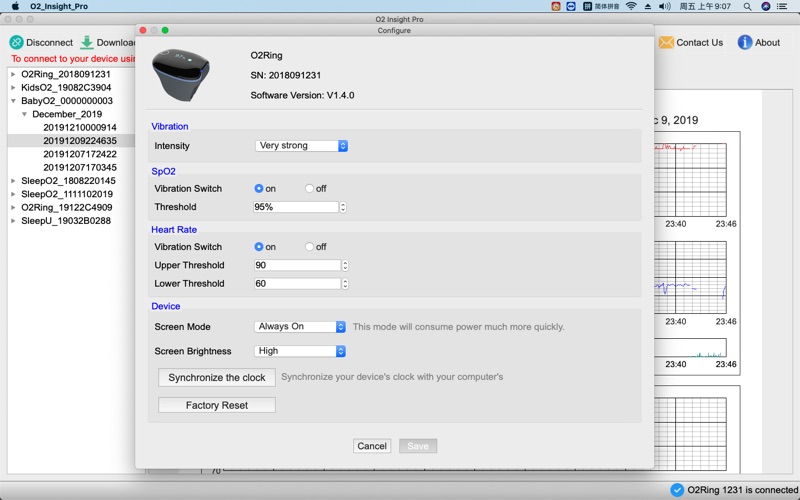Image resolution: width=800 pixels, height=500 pixels.
Task: Click the Apple menu icon
Action: pos(15,6)
